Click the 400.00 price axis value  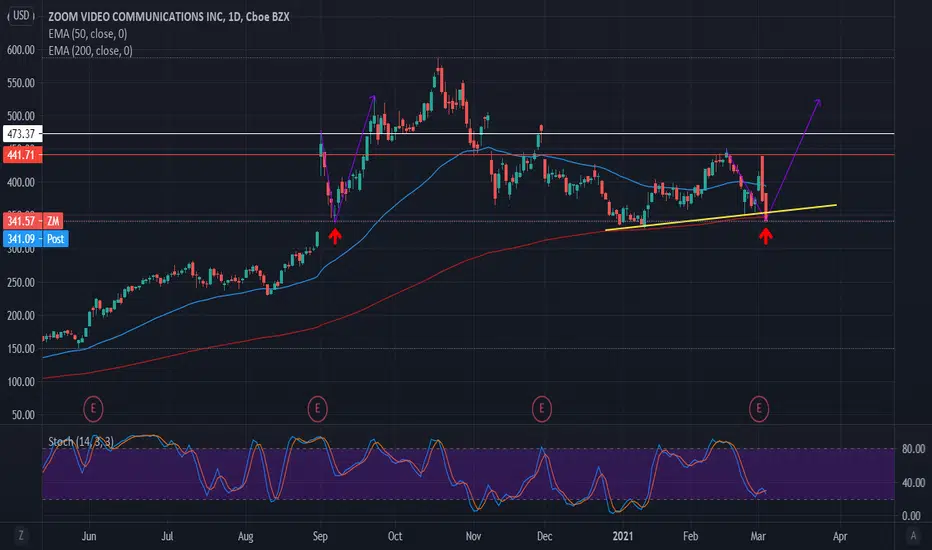tap(21, 183)
